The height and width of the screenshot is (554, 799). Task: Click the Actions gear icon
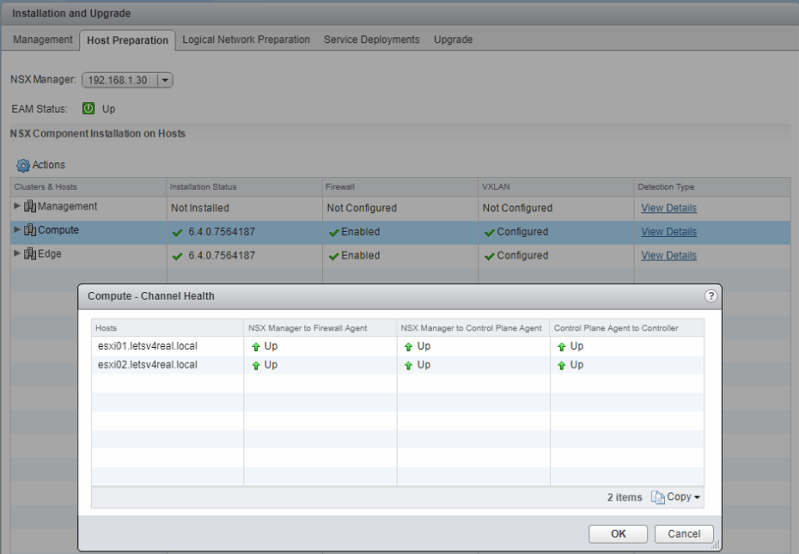coord(23,165)
